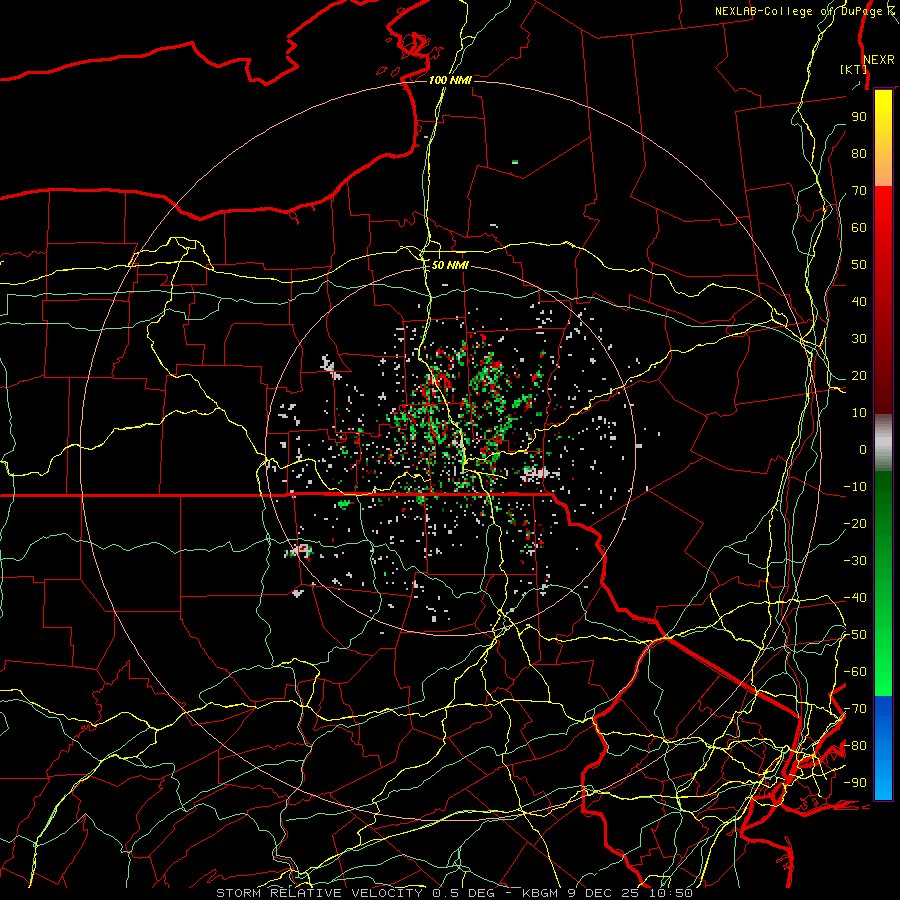Select the 40 value on the velocity scale
This screenshot has height=900, width=900.
coord(859,301)
